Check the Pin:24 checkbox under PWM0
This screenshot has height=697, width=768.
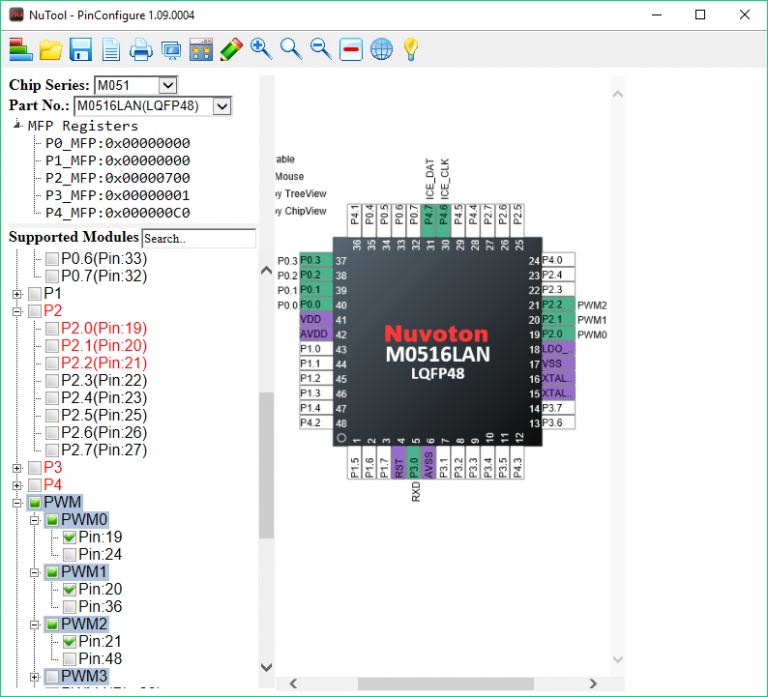click(70, 554)
